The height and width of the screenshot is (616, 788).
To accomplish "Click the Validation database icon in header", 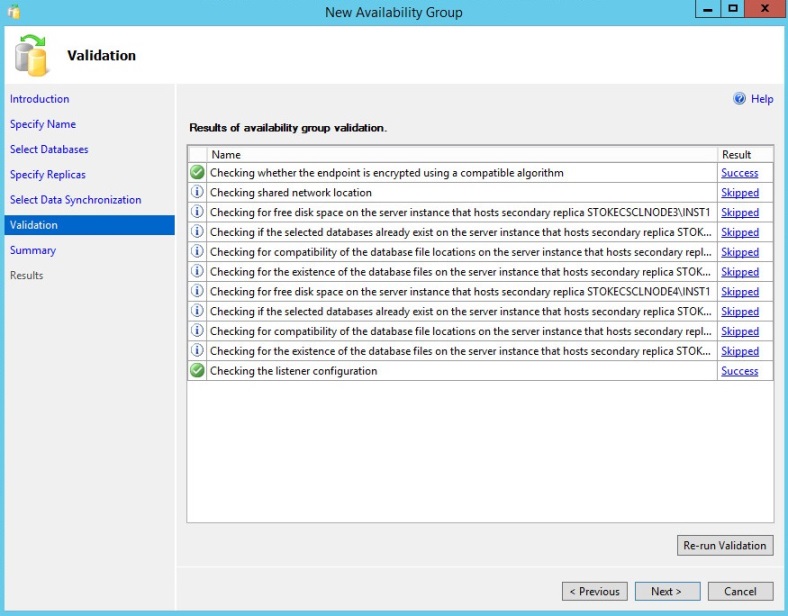I will click(x=33, y=55).
